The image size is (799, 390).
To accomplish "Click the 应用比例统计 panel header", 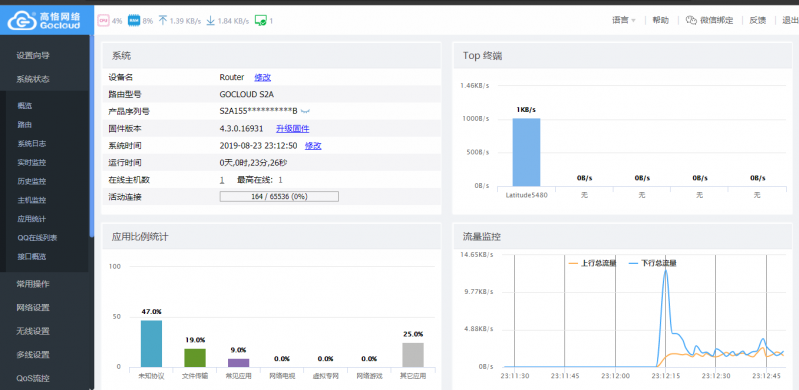I will click(272, 237).
